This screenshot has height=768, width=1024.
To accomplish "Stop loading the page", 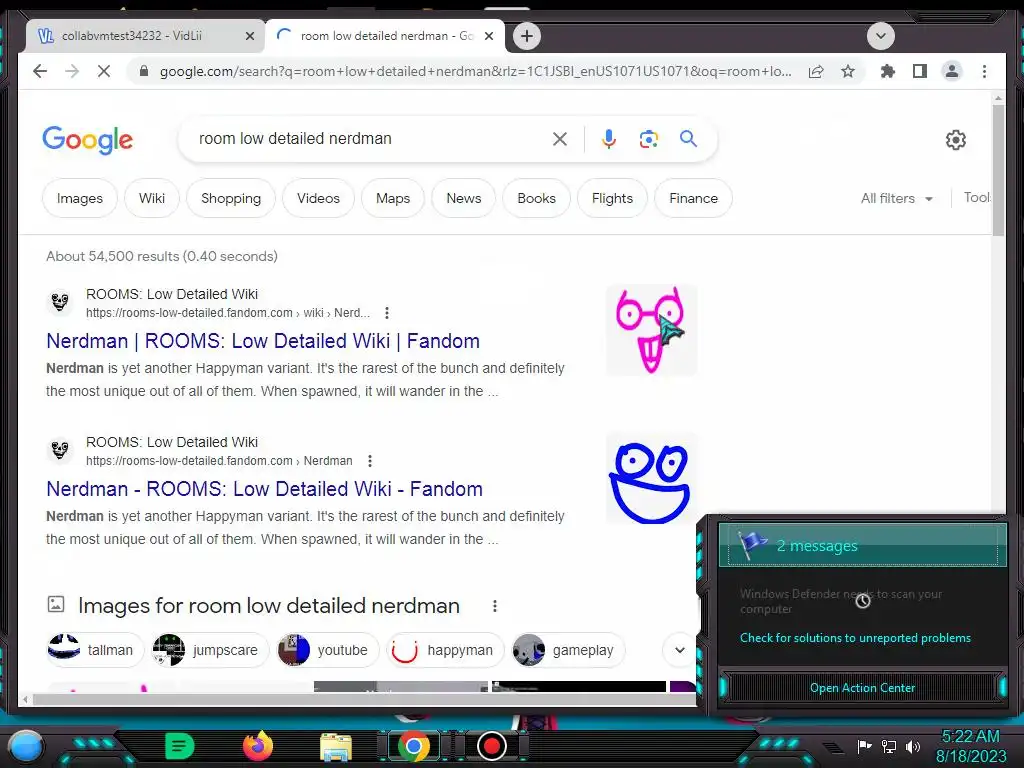I will click(104, 71).
